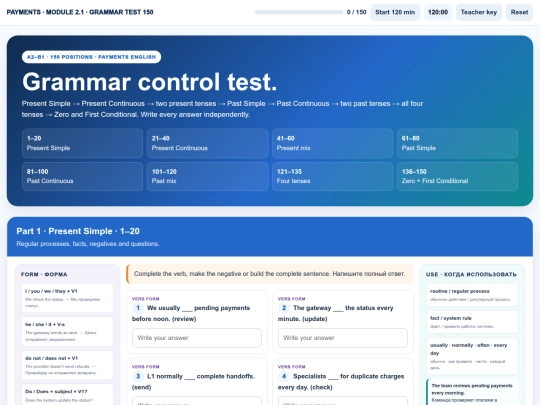This screenshot has height=405, width=540.
Task: Click answer field for question 1
Action: tap(197, 338)
